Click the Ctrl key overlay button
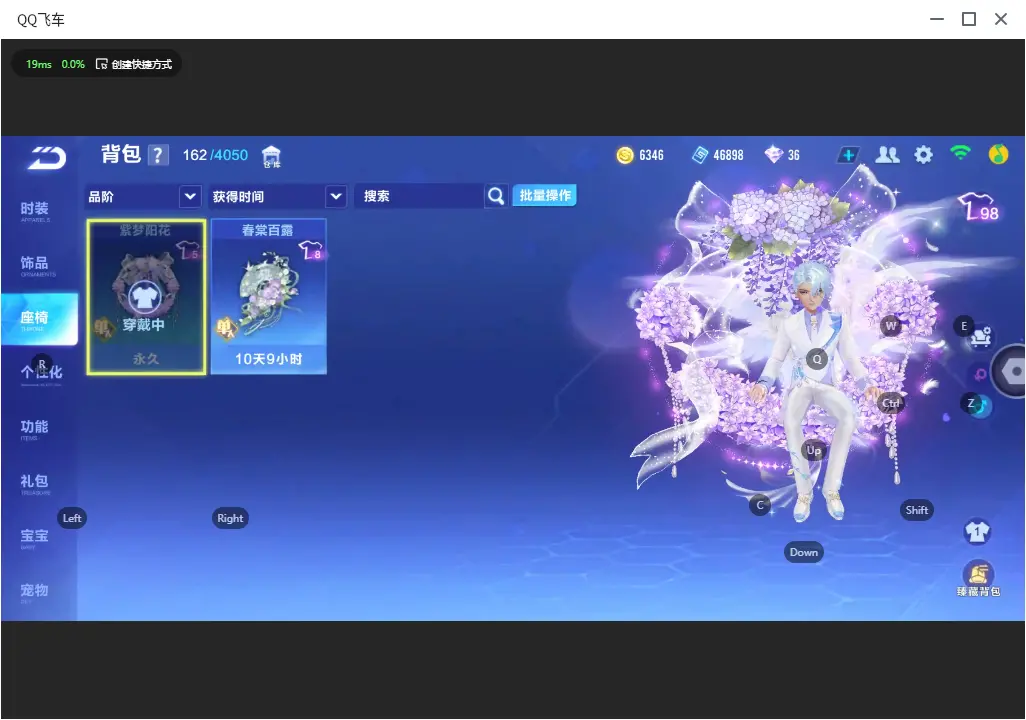1026x720 pixels. 891,403
